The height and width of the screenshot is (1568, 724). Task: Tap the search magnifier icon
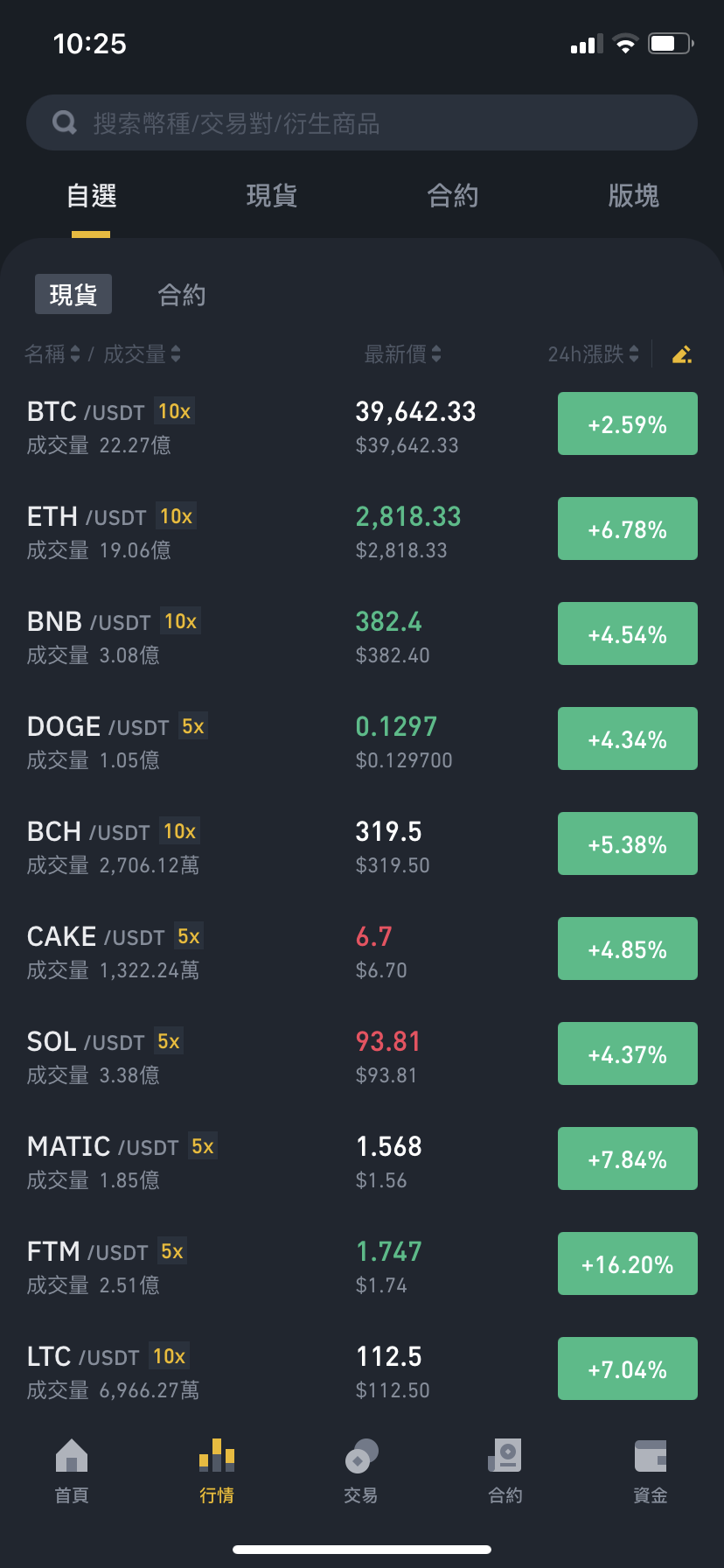(65, 122)
